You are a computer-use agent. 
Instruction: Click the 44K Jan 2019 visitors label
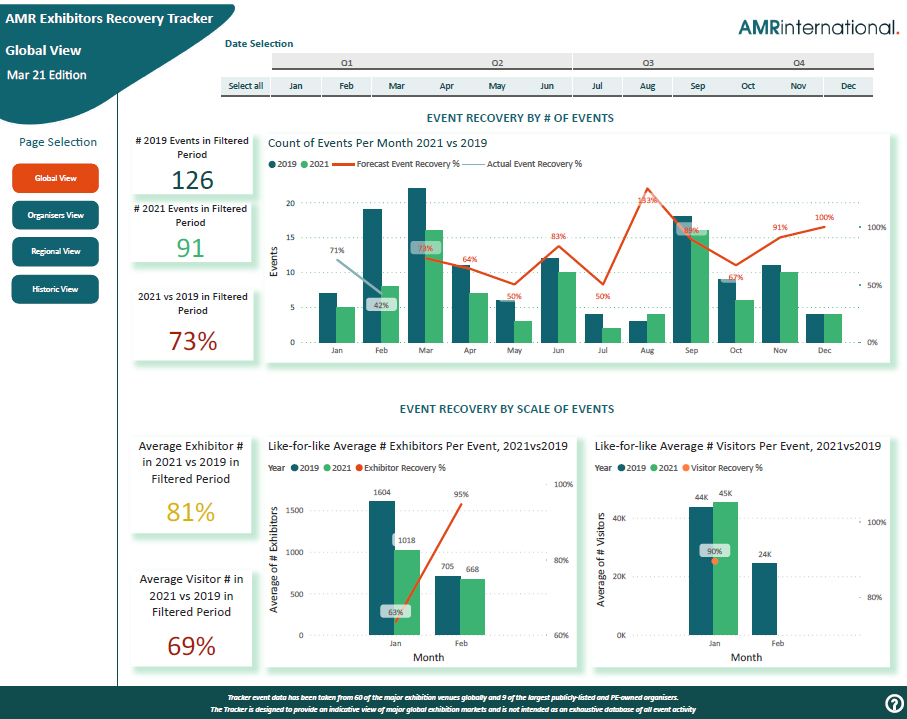[701, 497]
